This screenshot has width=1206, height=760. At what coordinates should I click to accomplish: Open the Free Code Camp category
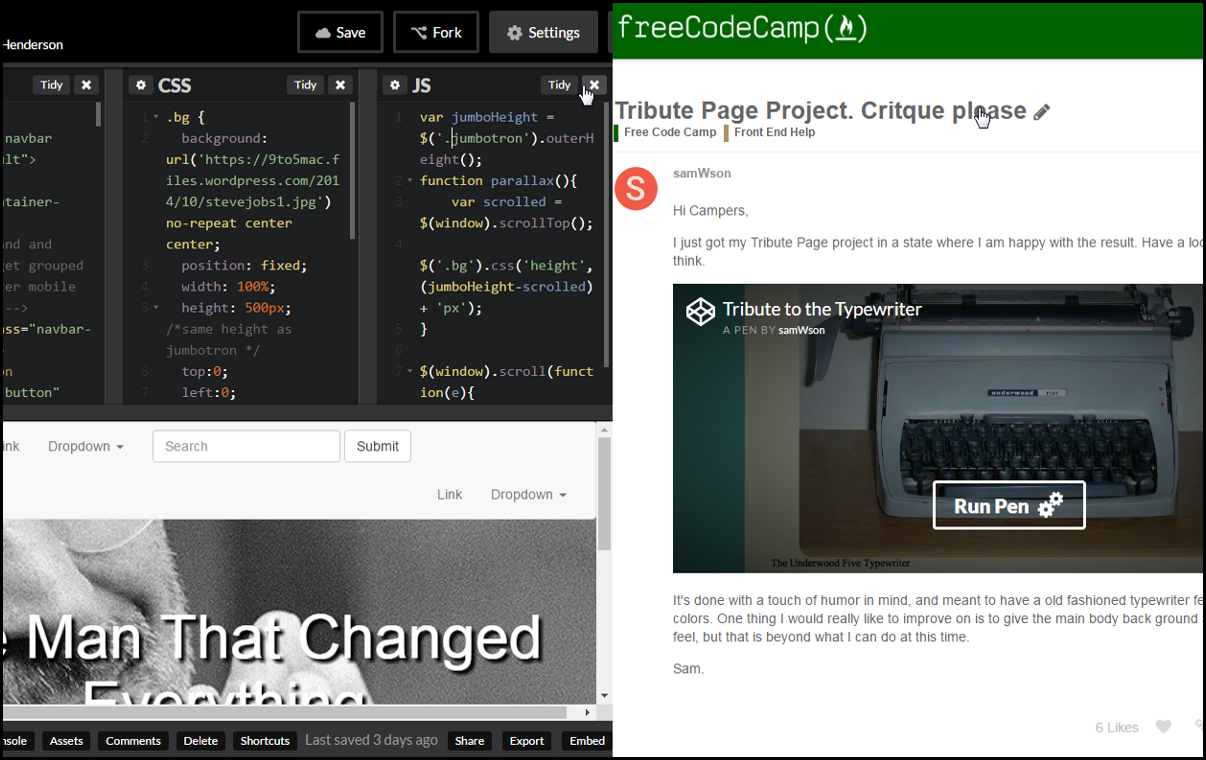pyautogui.click(x=671, y=132)
